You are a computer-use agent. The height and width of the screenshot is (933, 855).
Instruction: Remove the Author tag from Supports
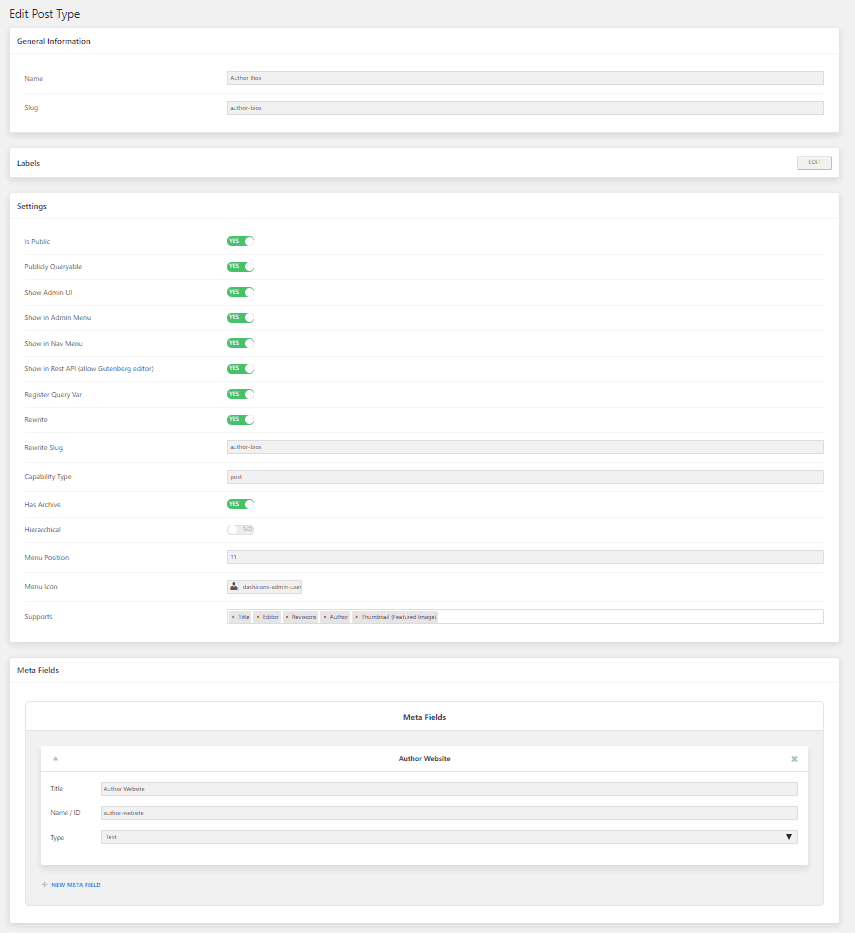[325, 617]
